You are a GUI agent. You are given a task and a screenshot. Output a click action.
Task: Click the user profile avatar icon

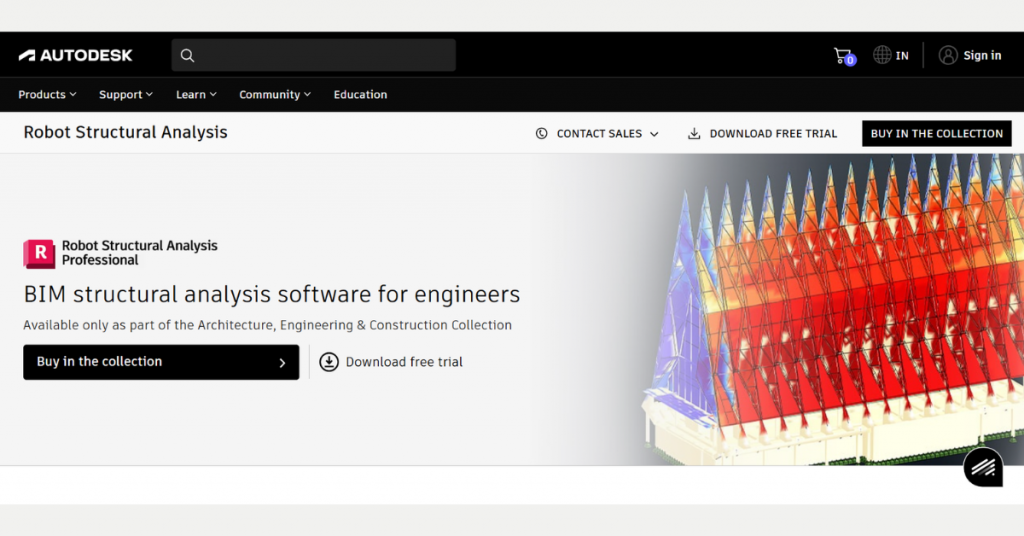click(x=948, y=55)
